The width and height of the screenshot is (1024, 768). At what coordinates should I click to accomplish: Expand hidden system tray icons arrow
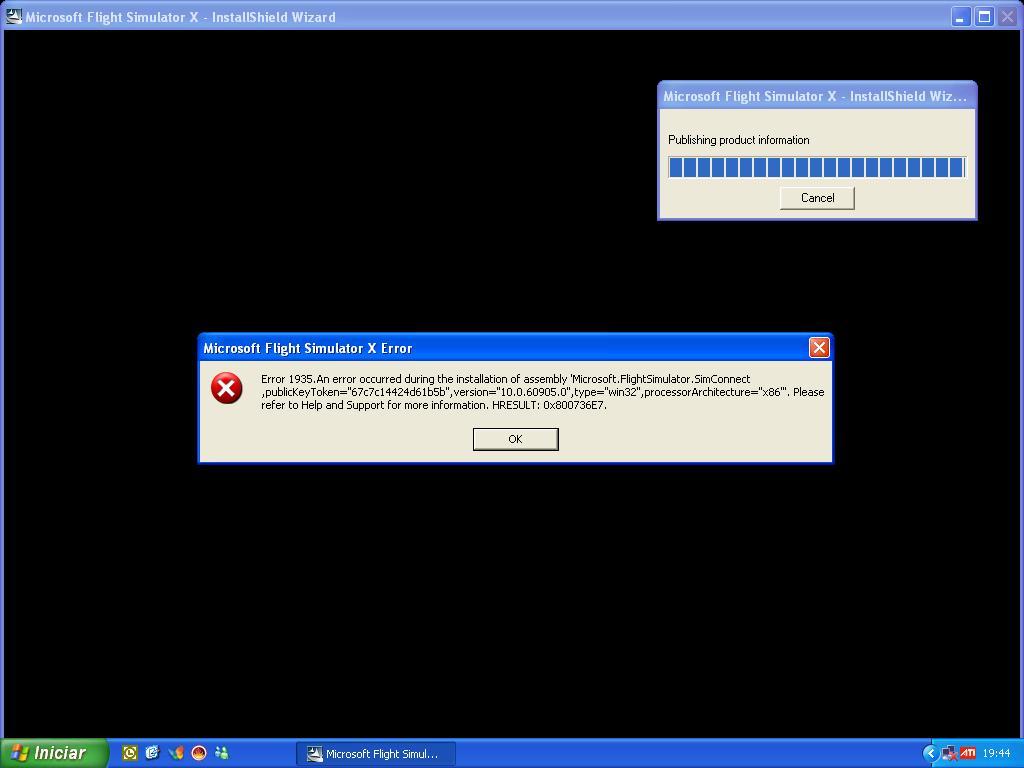(931, 753)
